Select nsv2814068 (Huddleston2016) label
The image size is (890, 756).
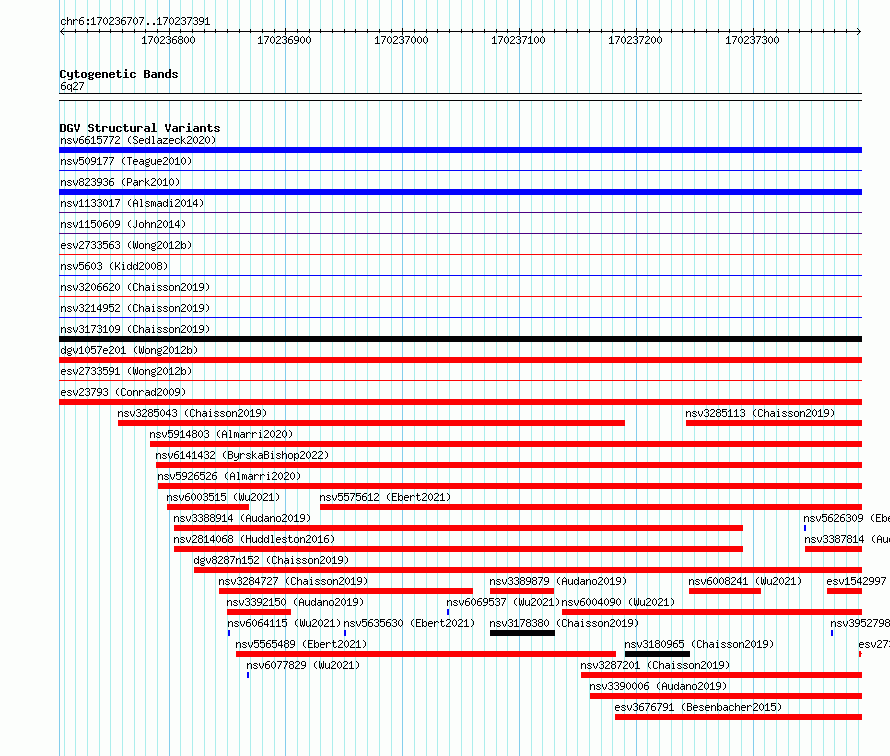click(x=254, y=539)
